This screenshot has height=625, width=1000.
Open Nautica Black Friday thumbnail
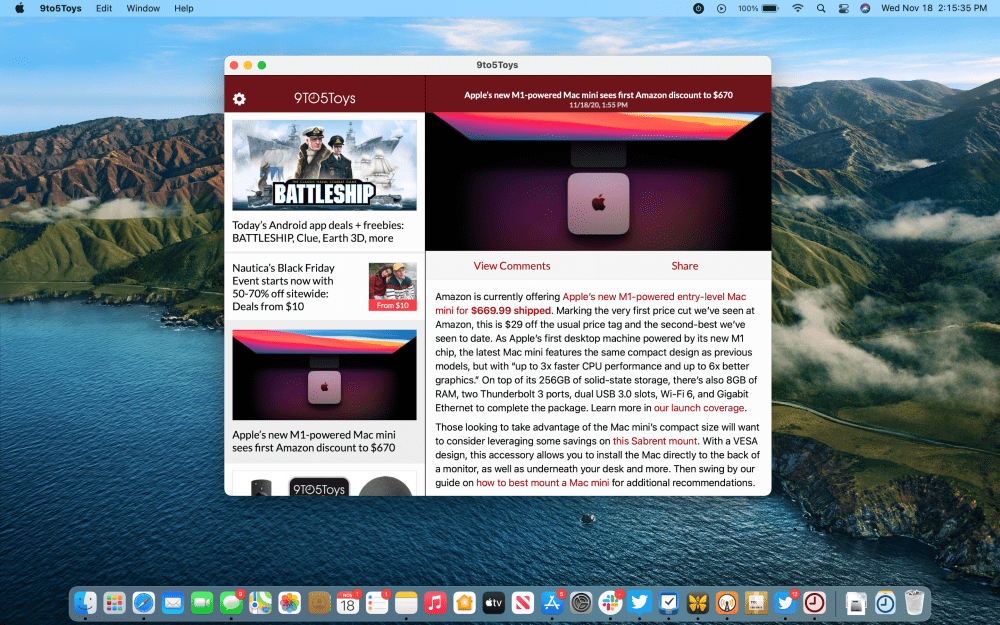click(392, 286)
